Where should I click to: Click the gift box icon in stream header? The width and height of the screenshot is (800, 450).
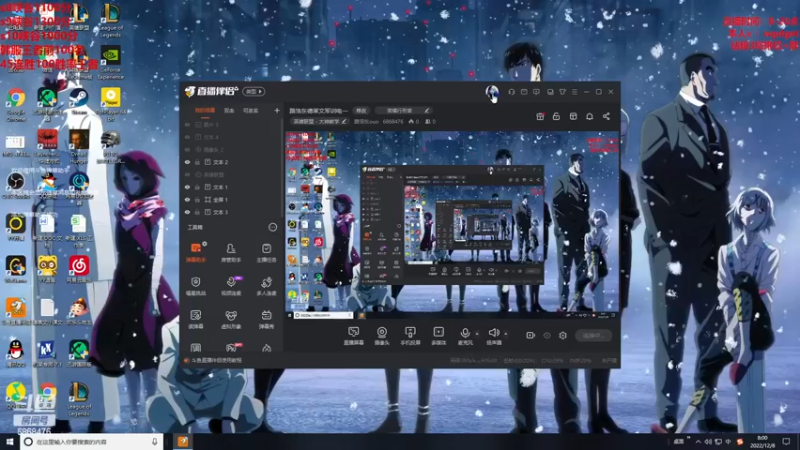[x=540, y=116]
